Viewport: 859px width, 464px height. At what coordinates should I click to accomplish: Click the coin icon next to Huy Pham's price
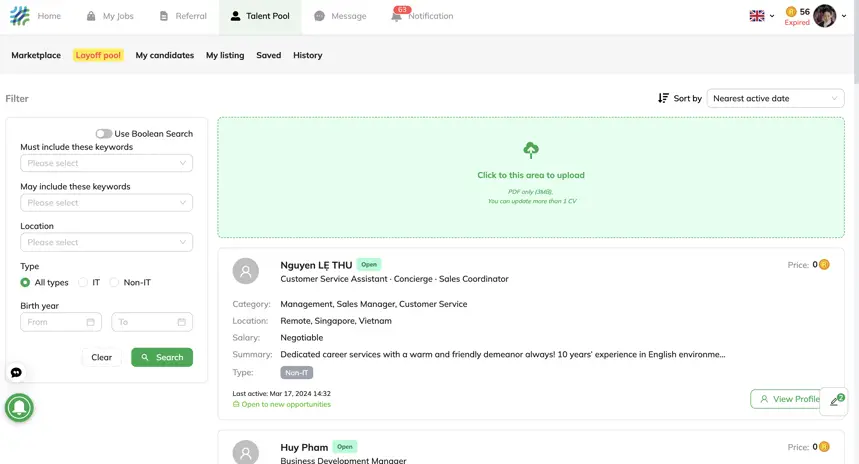824,447
